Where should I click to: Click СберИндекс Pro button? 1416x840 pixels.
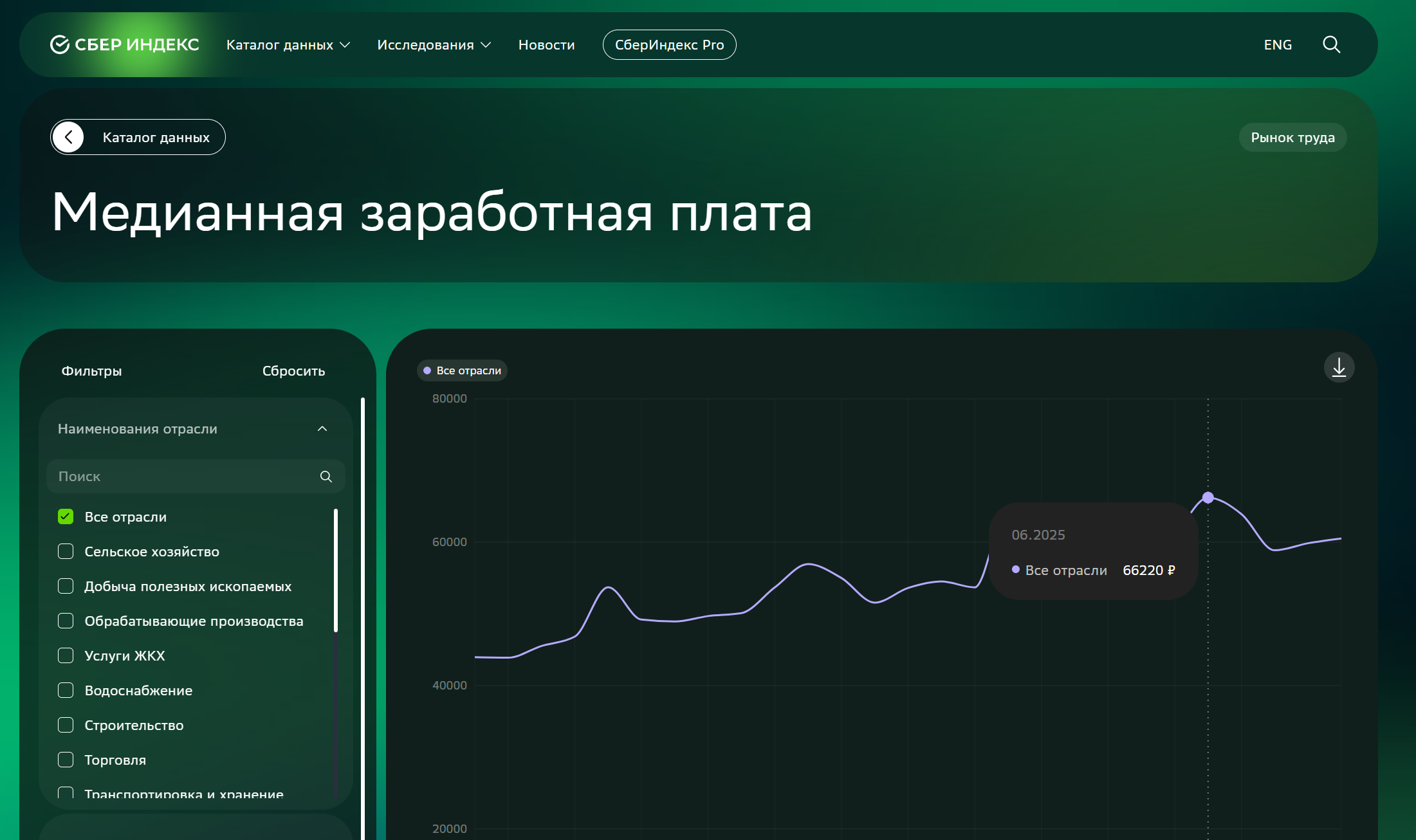point(669,45)
